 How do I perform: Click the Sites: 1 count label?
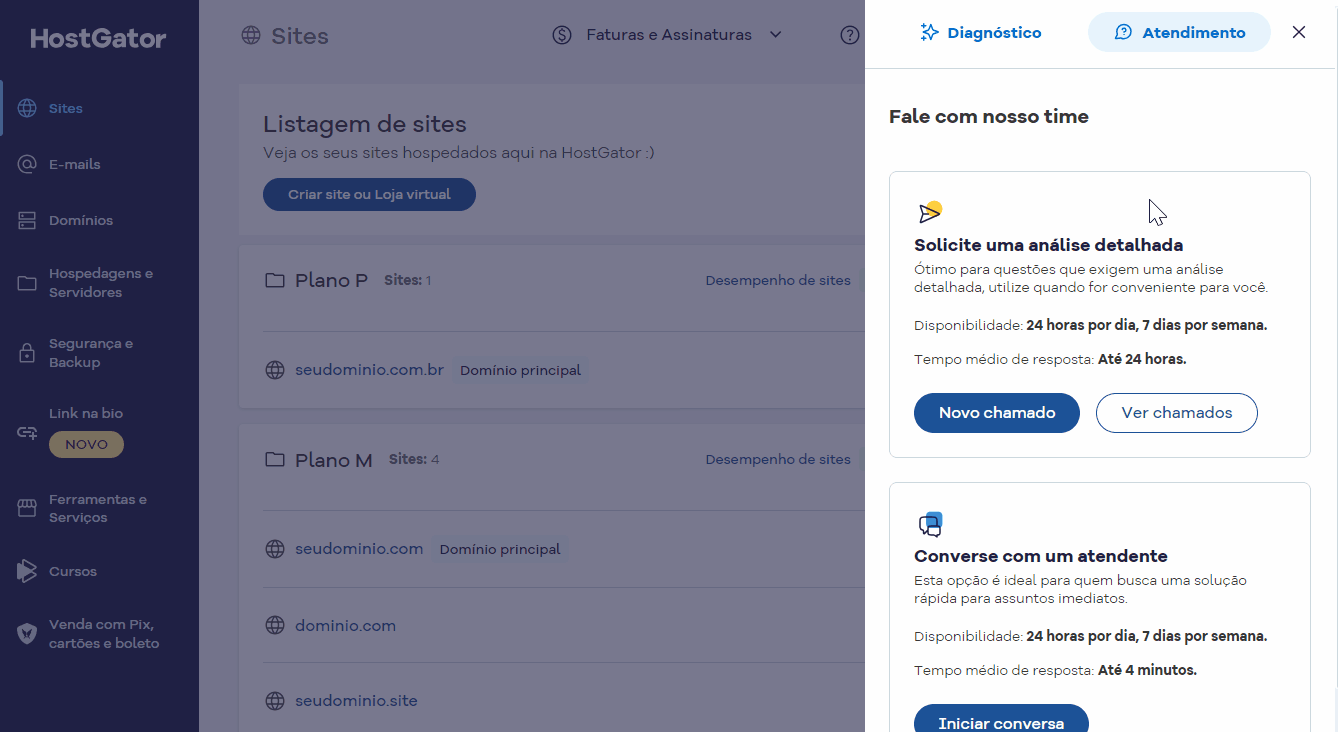coord(408,280)
